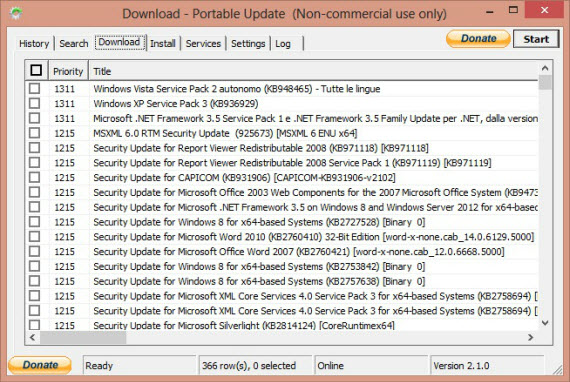The width and height of the screenshot is (570, 382).
Task: Click the 'Ready' status bar field
Action: pyautogui.click(x=139, y=365)
